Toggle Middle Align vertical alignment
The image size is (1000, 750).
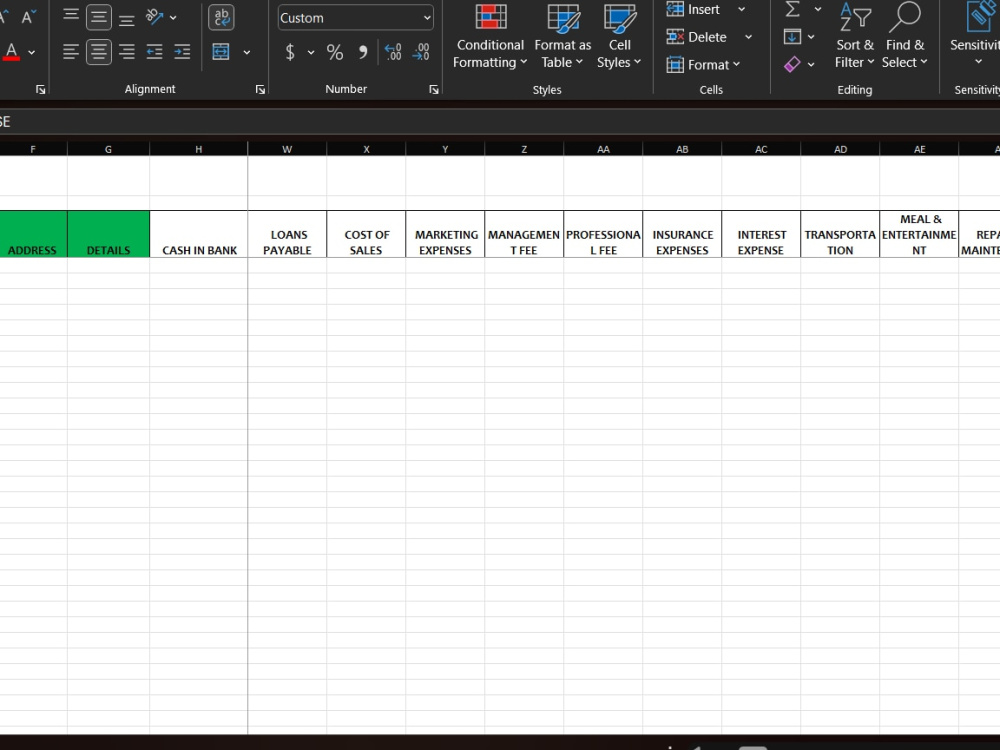pyautogui.click(x=99, y=18)
